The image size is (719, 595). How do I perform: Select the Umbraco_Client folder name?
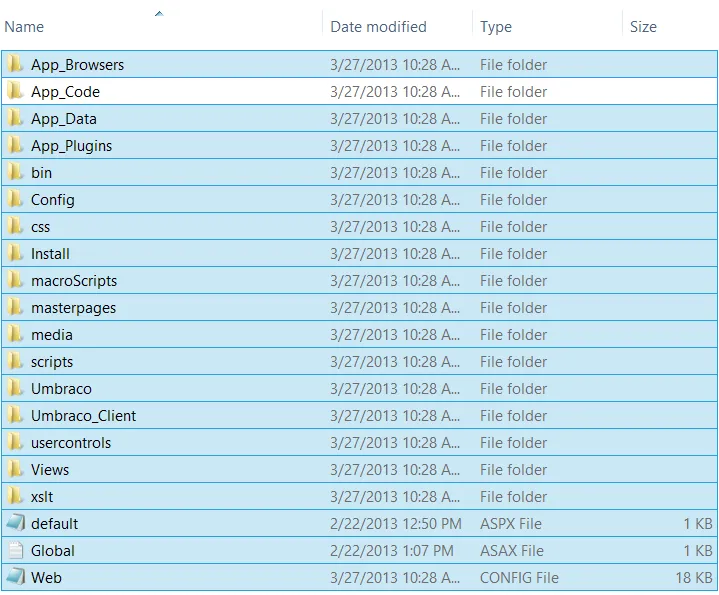(x=83, y=416)
